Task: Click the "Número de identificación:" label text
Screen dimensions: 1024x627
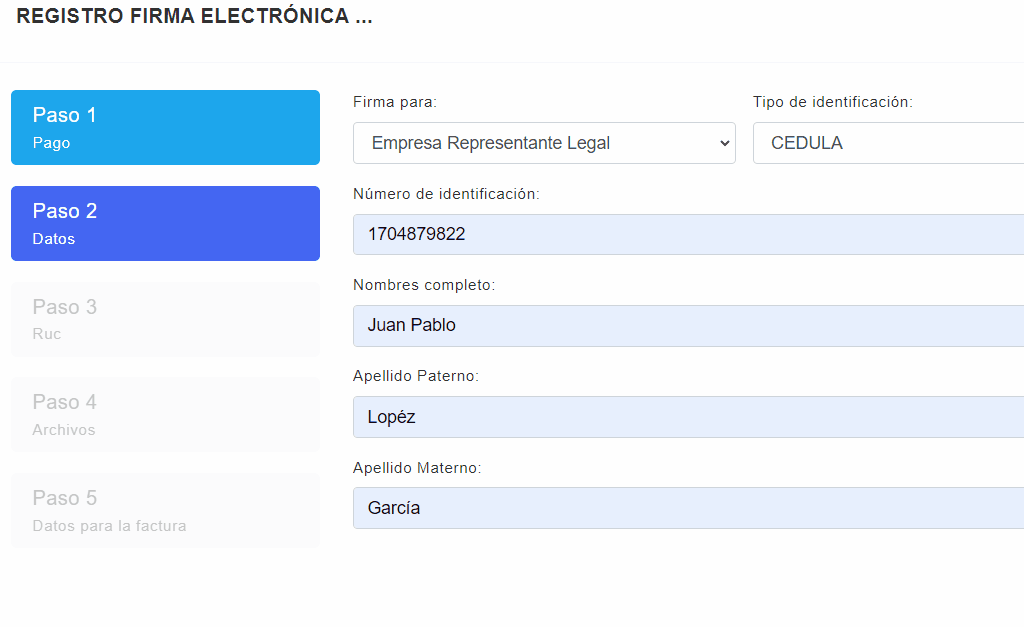Action: click(x=446, y=194)
